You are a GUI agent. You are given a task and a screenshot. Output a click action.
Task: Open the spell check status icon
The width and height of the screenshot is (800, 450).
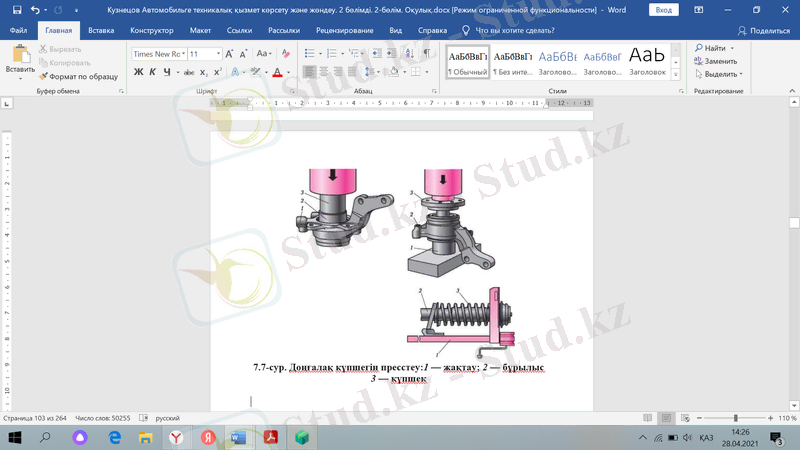(x=143, y=418)
